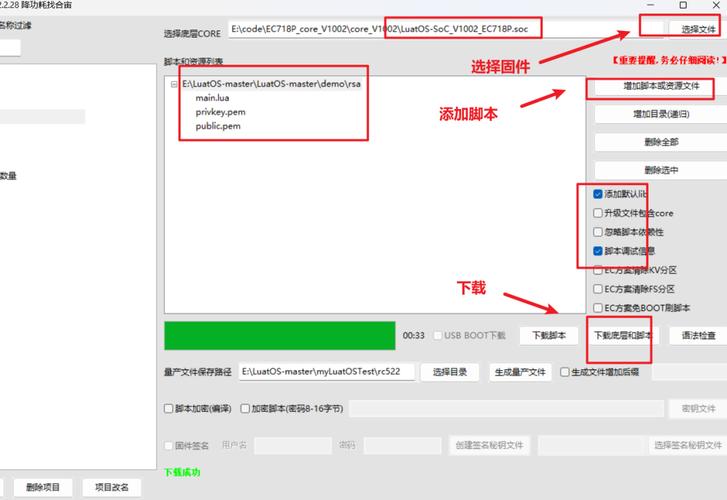Viewport: 727px width, 500px height.
Task: Click the 下载成功 status text
Action: (182, 472)
